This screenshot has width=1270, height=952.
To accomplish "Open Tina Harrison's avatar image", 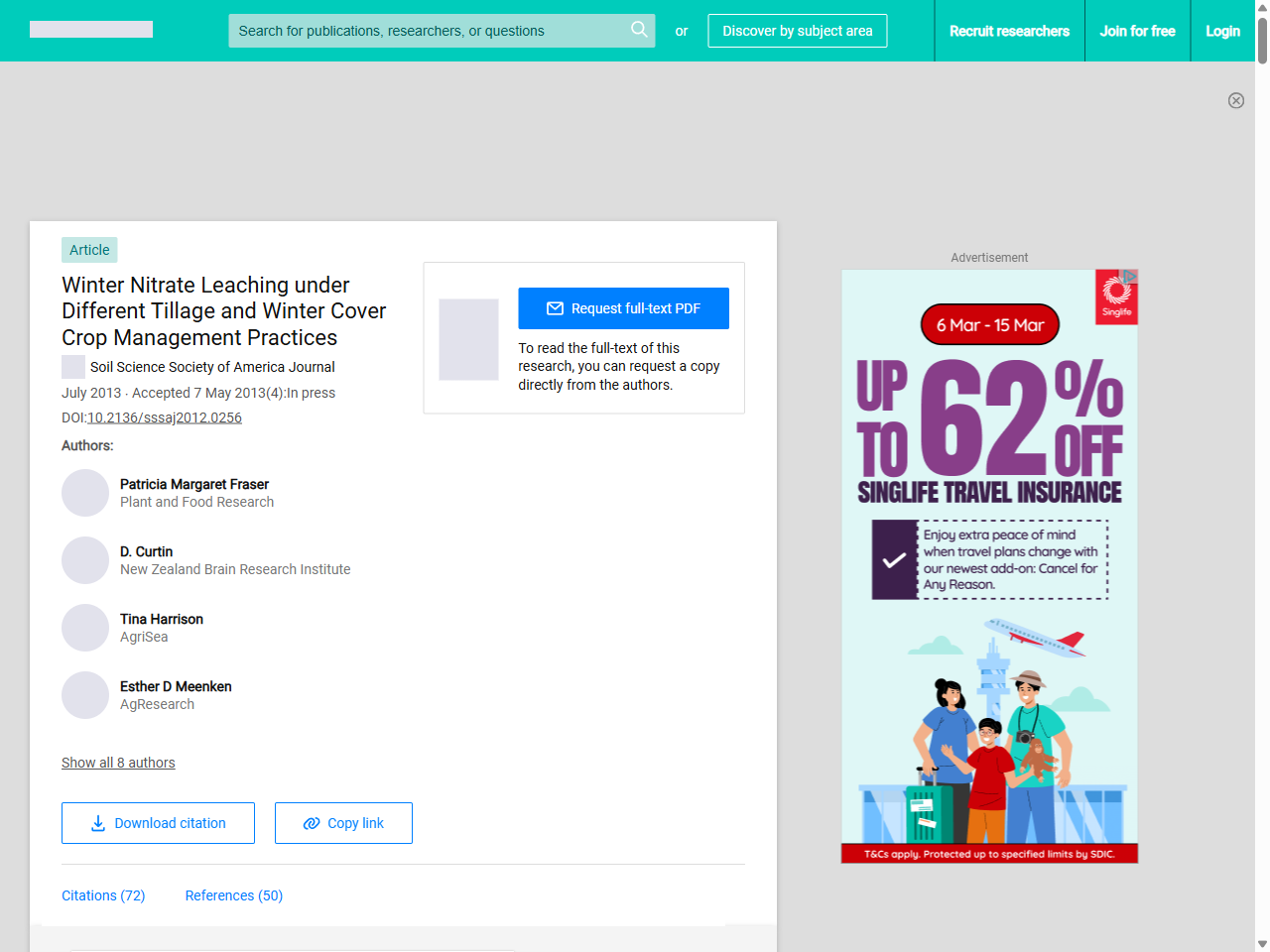I will [85, 628].
